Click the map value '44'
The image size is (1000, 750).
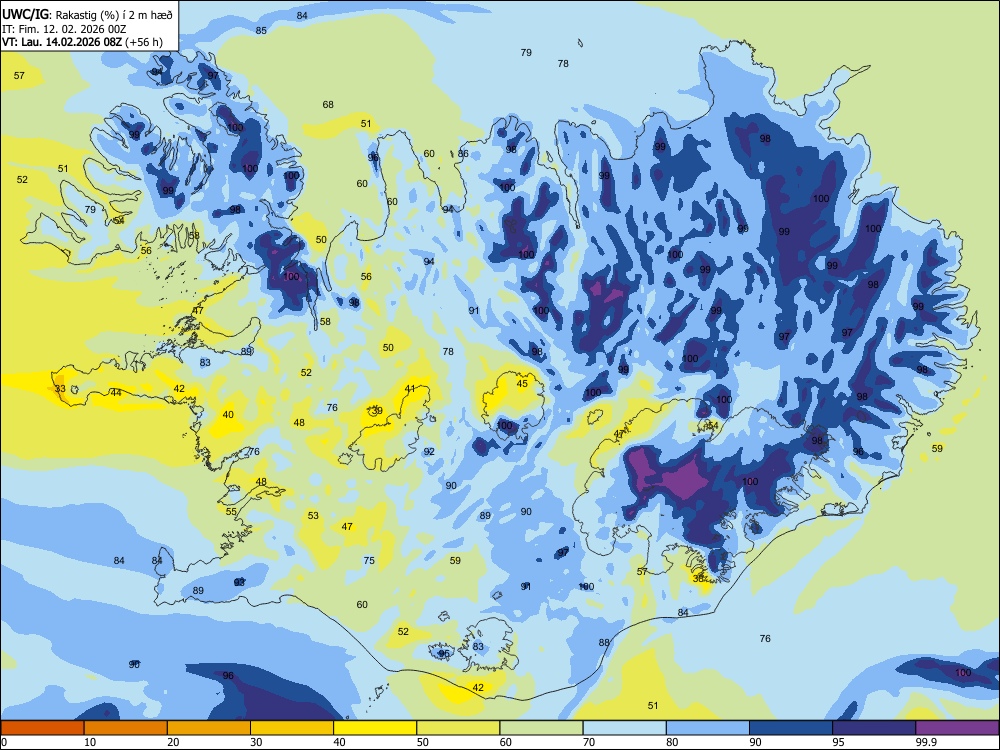tap(116, 393)
